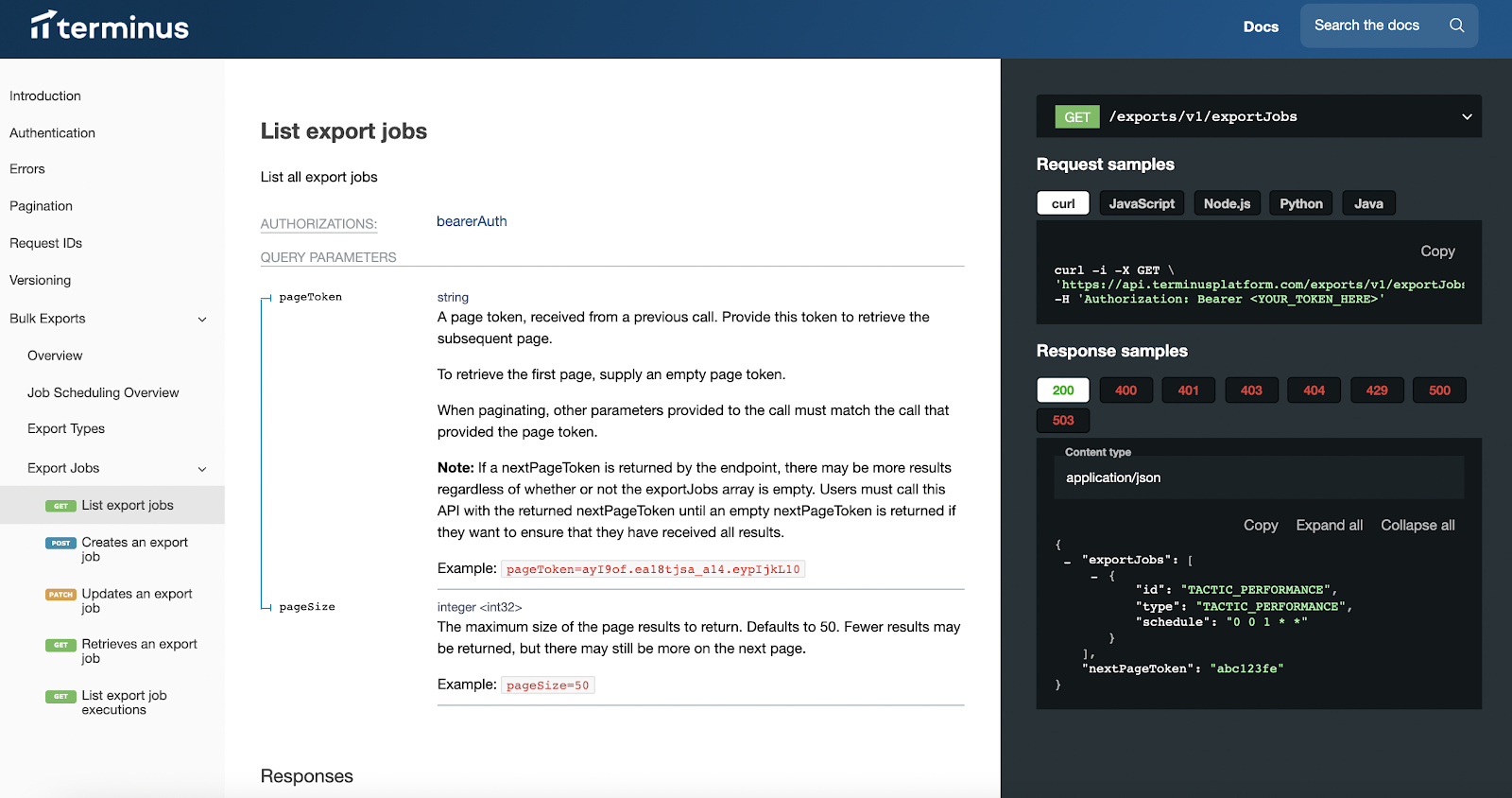Open the Authentication page in sidebar
Viewport: 1512px width, 798px height.
pyautogui.click(x=53, y=133)
